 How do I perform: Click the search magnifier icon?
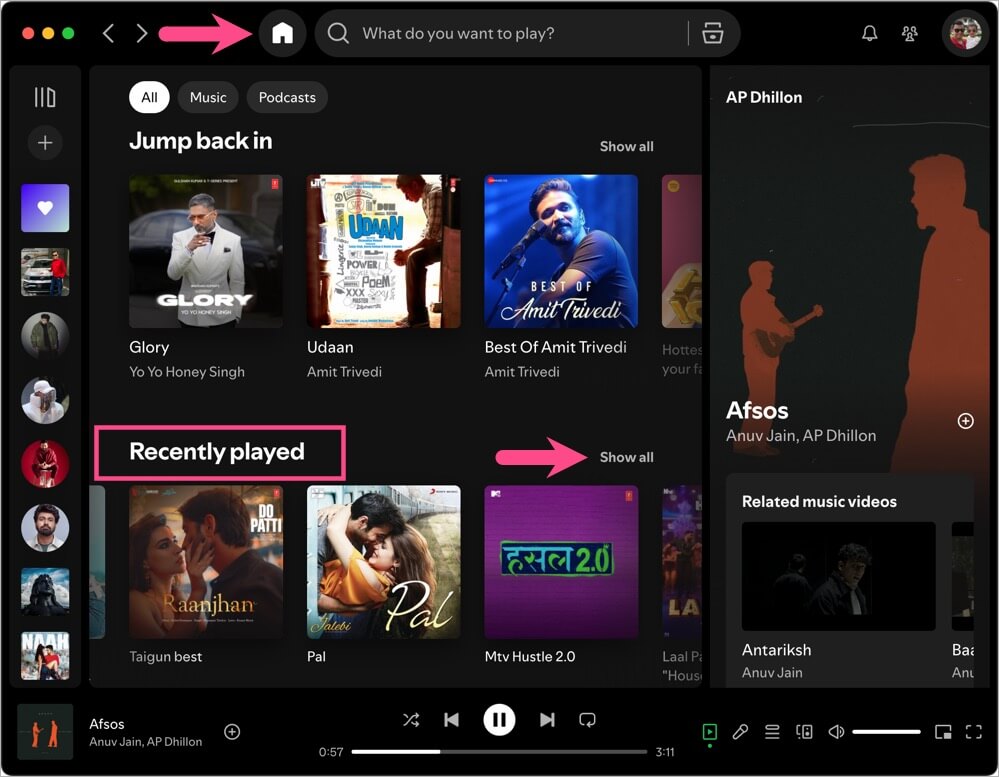coord(338,33)
